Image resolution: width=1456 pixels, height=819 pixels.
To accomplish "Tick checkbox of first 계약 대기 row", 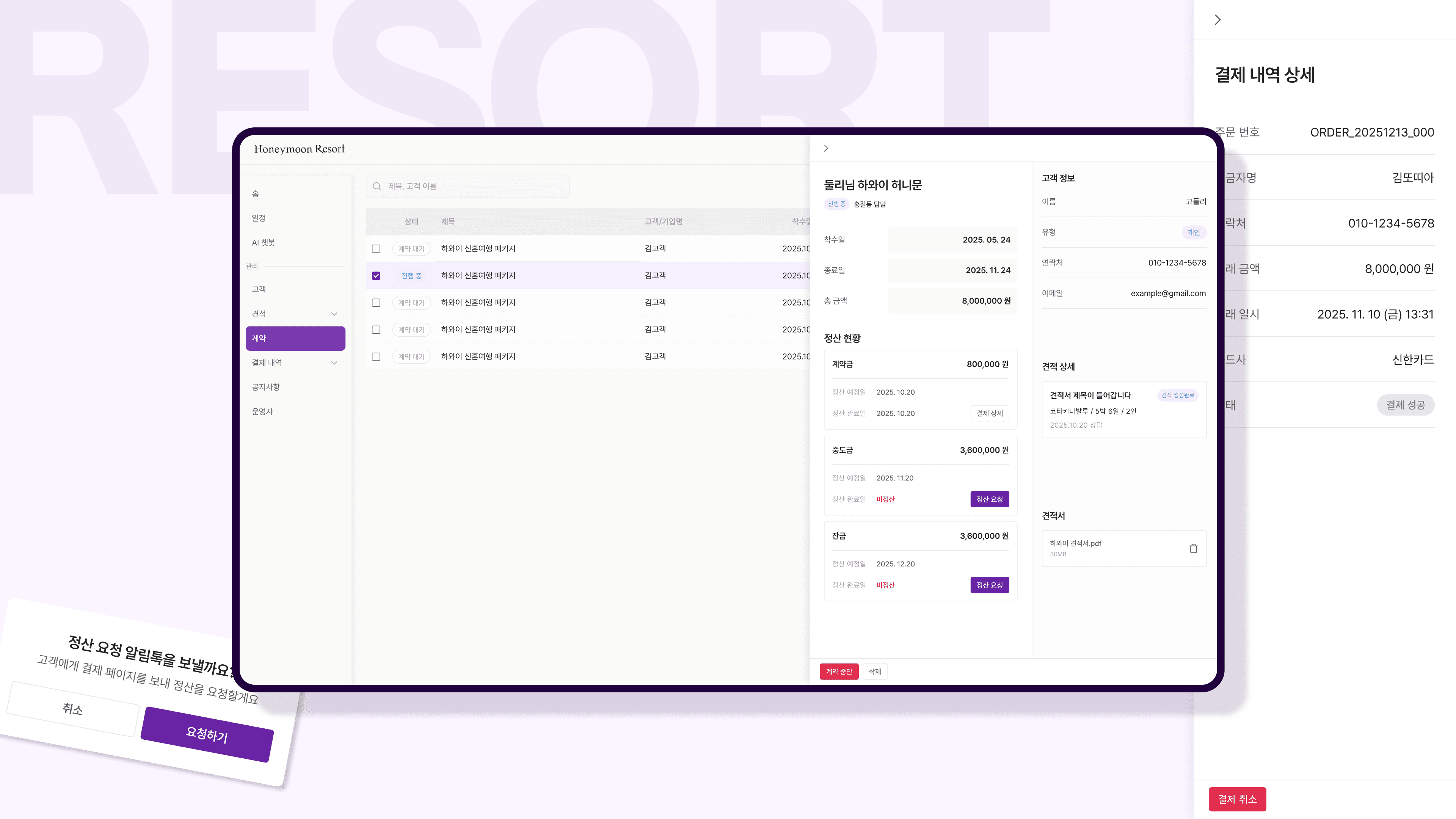I will click(376, 249).
